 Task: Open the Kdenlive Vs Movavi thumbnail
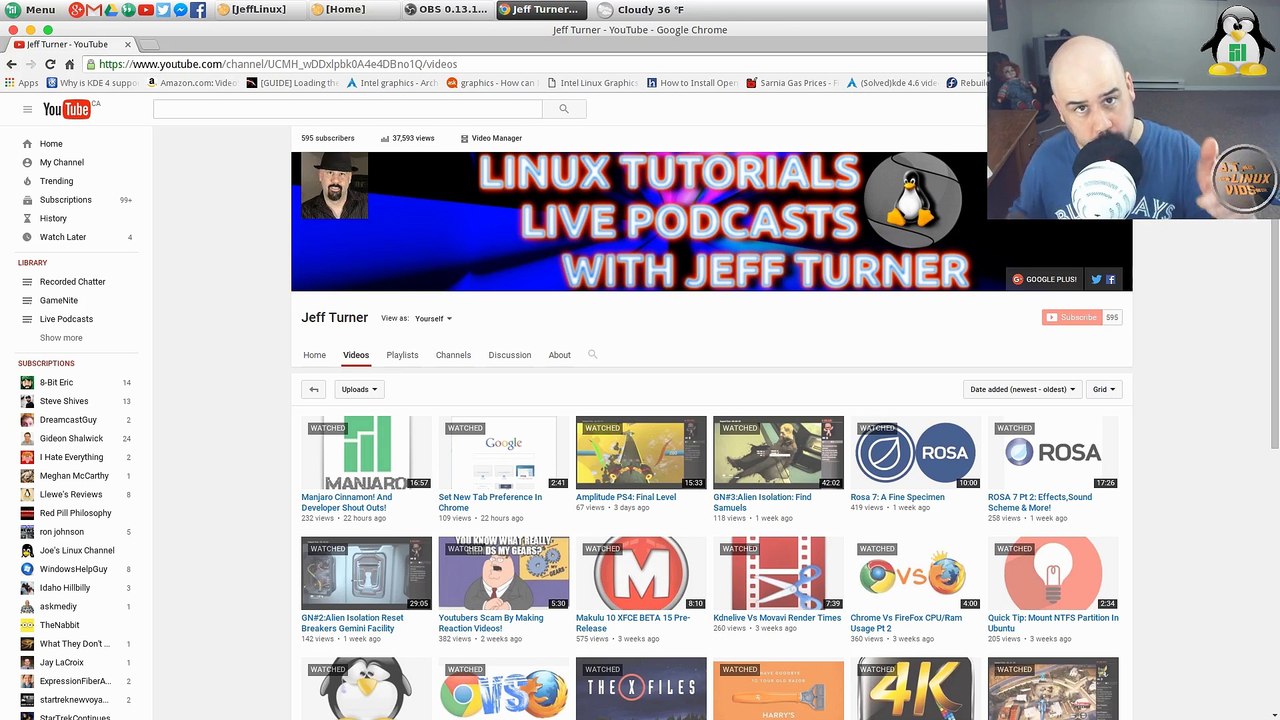pos(778,574)
